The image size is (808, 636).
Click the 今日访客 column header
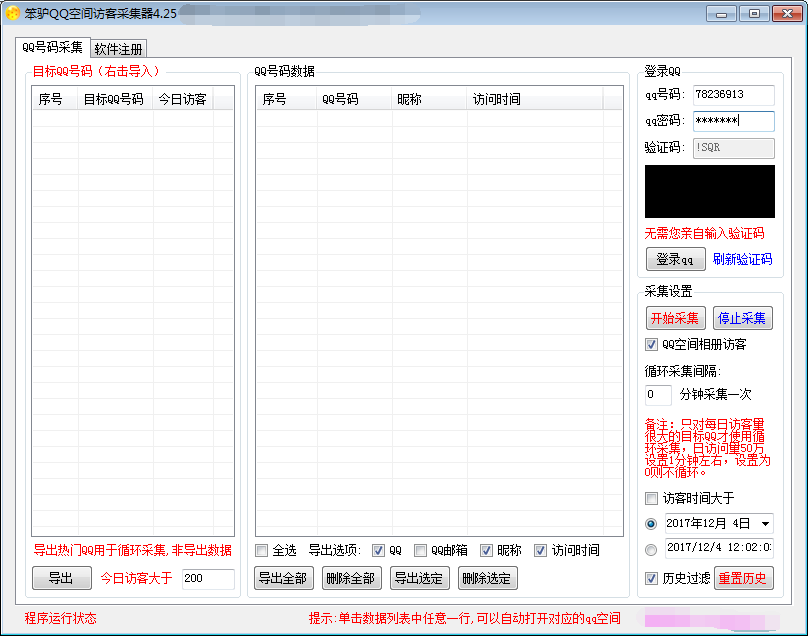(x=182, y=99)
